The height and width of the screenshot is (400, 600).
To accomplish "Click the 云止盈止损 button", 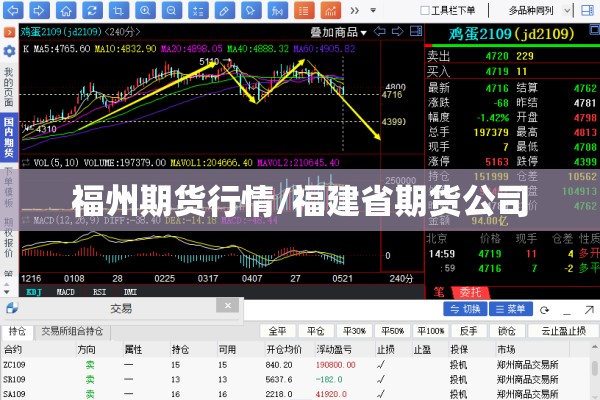I will [564, 331].
